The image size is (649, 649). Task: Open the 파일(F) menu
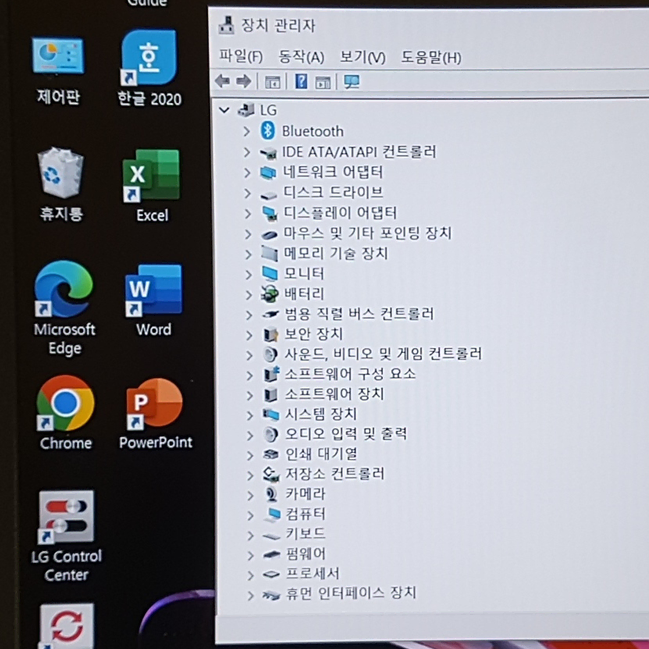pyautogui.click(x=241, y=56)
